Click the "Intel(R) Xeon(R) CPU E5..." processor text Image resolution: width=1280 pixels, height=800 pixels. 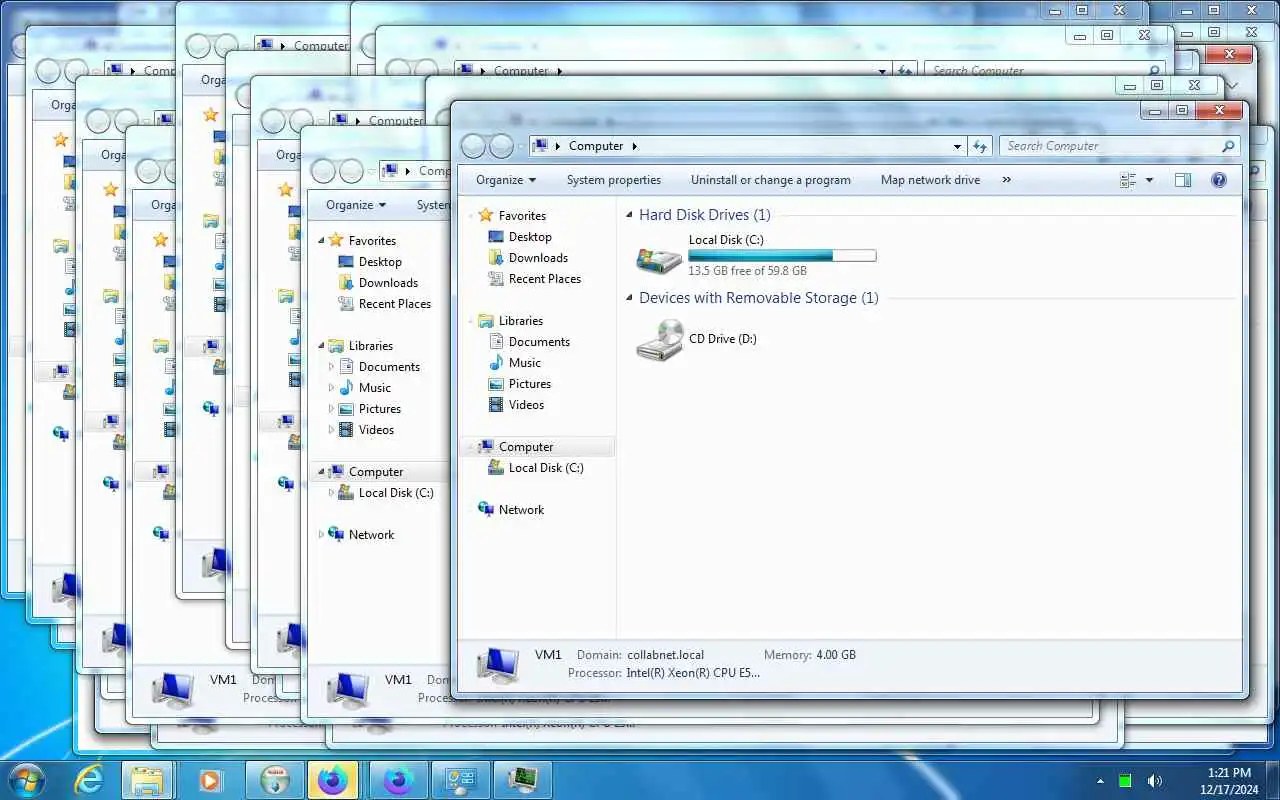(693, 673)
